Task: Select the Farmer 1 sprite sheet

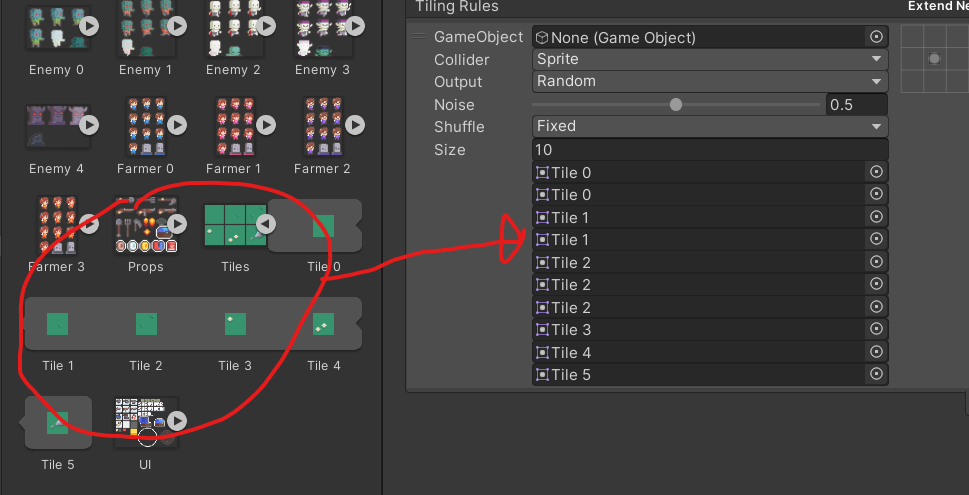Action: 235,125
